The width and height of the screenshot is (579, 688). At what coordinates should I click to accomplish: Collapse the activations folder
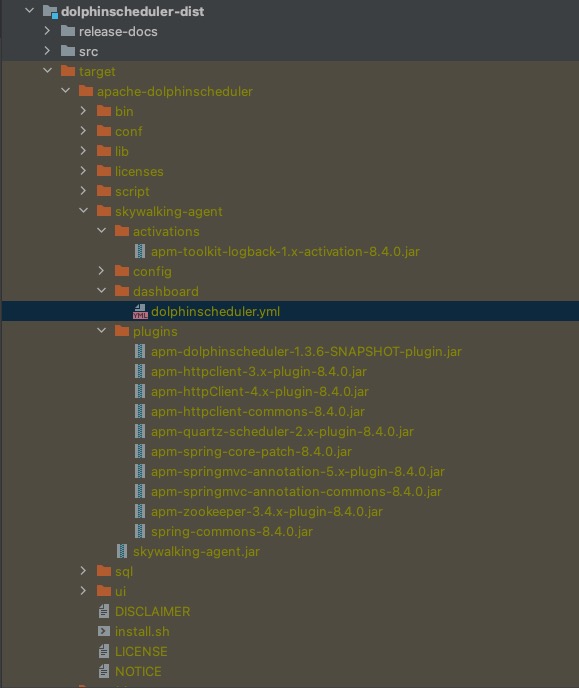click(101, 230)
